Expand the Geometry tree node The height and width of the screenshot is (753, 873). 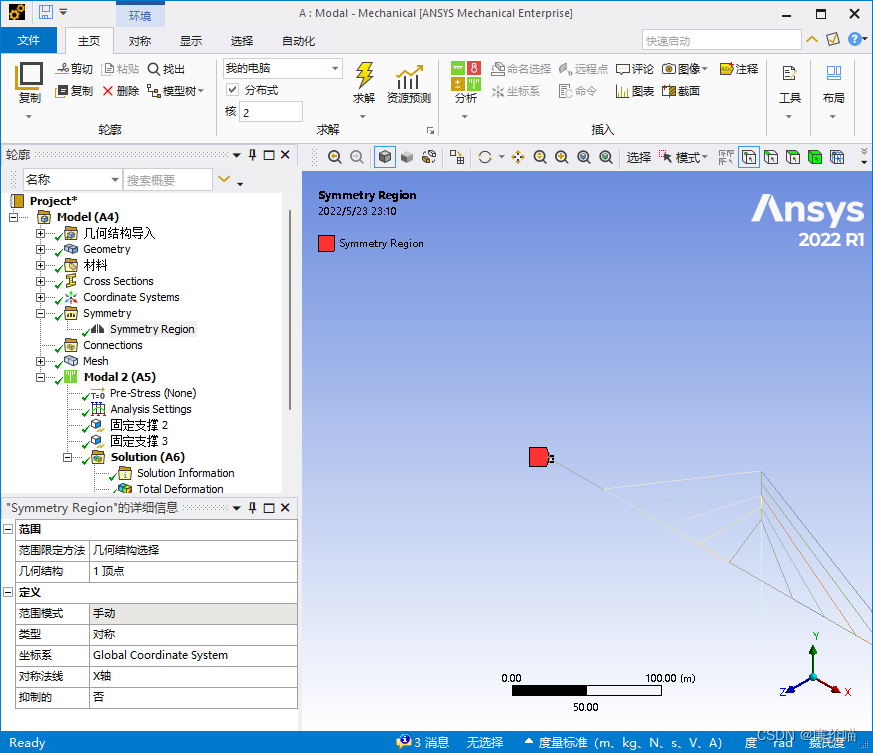click(x=40, y=249)
